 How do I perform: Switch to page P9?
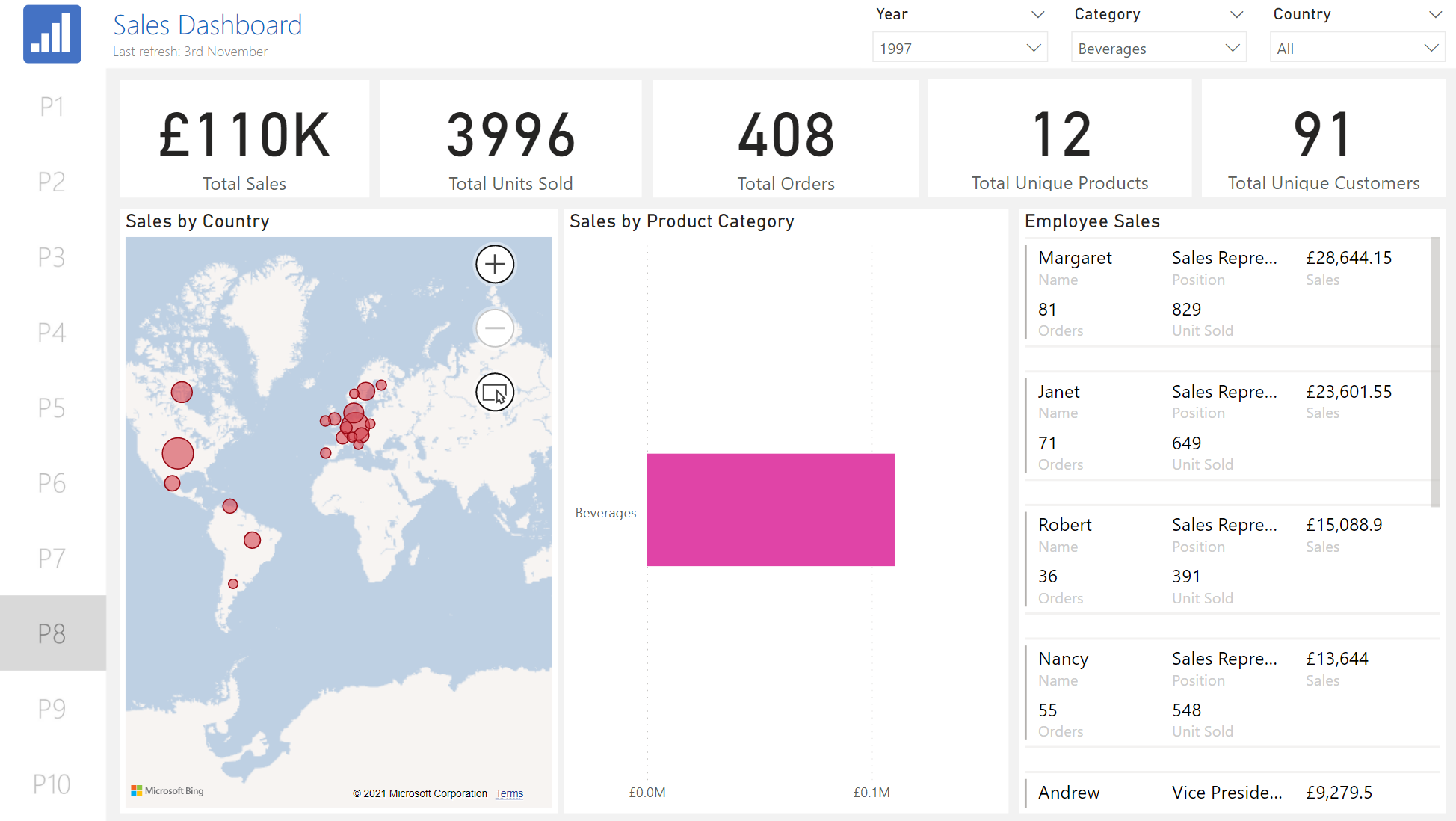coord(52,708)
